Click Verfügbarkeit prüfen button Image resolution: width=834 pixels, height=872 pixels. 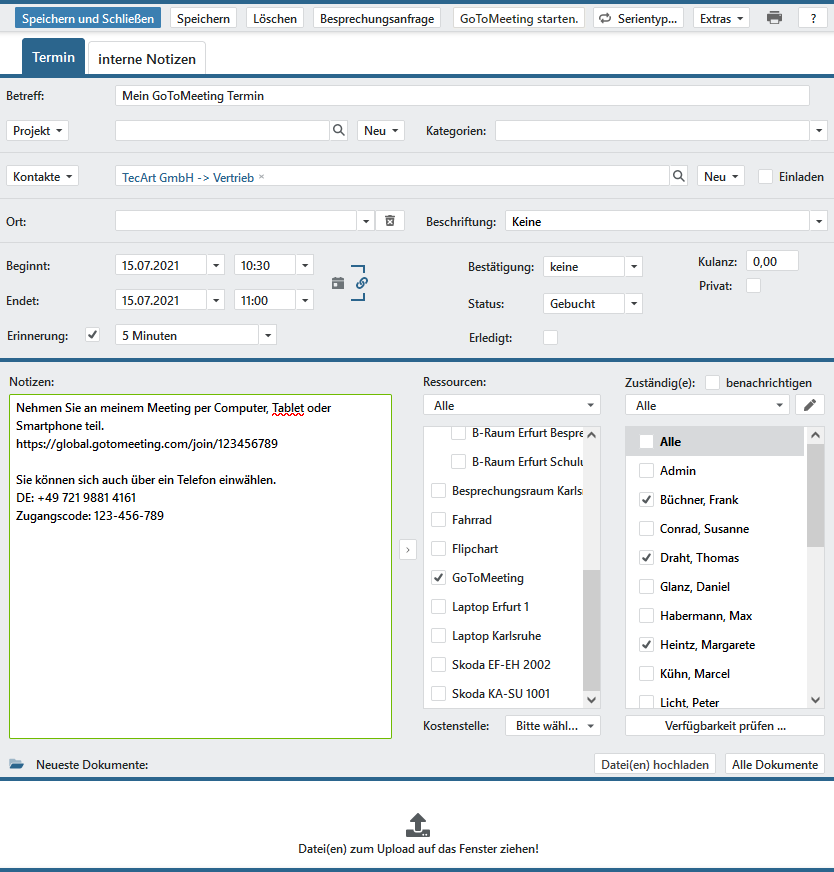pos(725,725)
